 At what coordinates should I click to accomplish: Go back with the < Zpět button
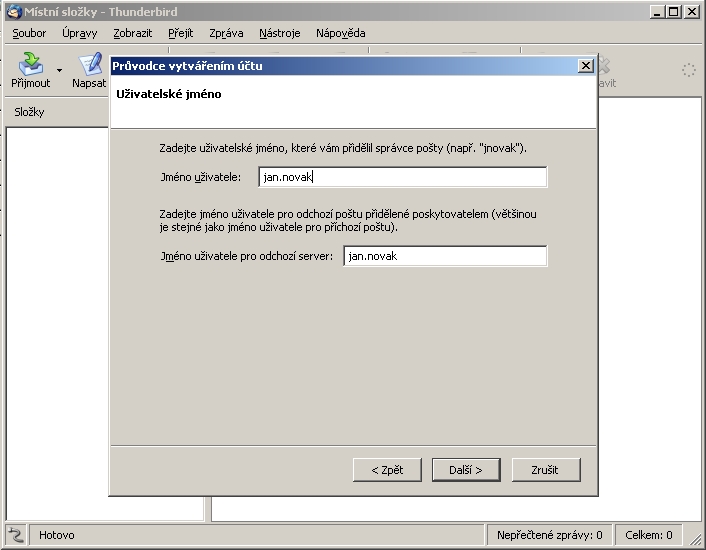point(387,469)
